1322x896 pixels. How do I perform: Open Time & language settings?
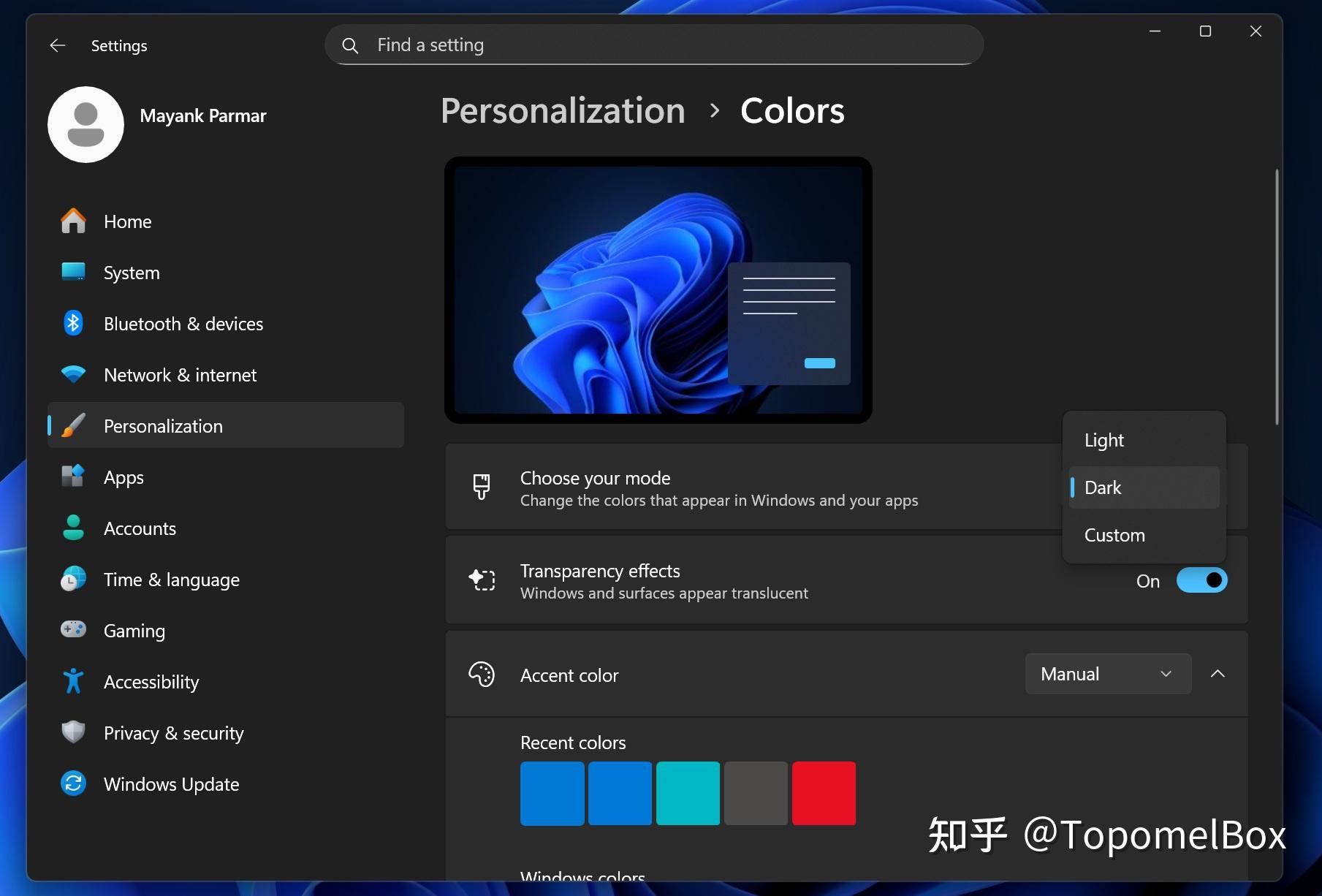(x=226, y=579)
